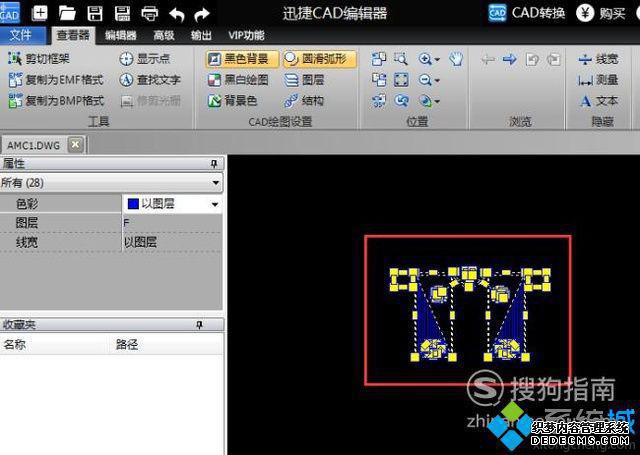The image size is (640, 455).
Task: Click the save-as floppy disk icon
Action: tap(122, 13)
